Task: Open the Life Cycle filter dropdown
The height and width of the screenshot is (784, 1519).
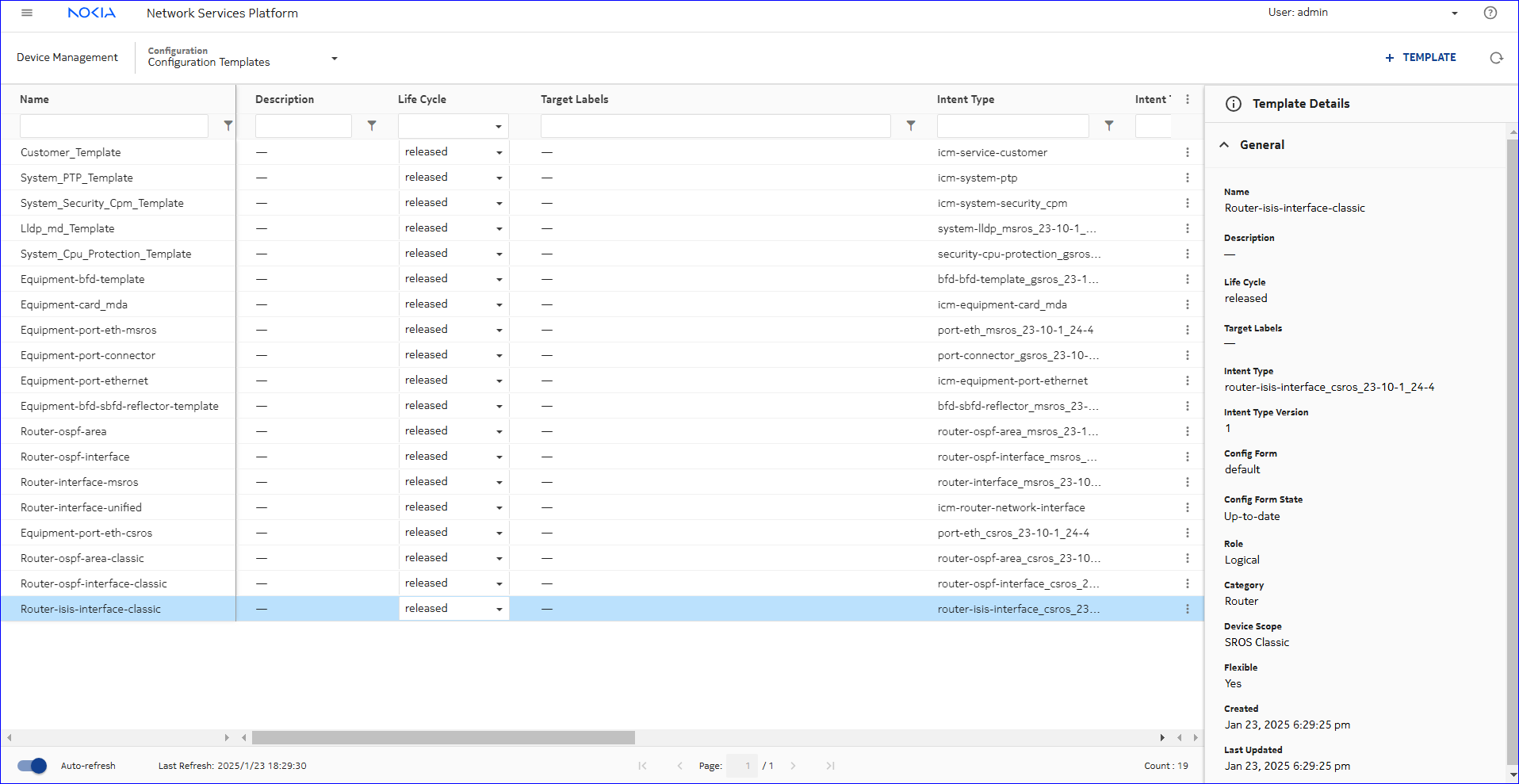Action: point(453,126)
